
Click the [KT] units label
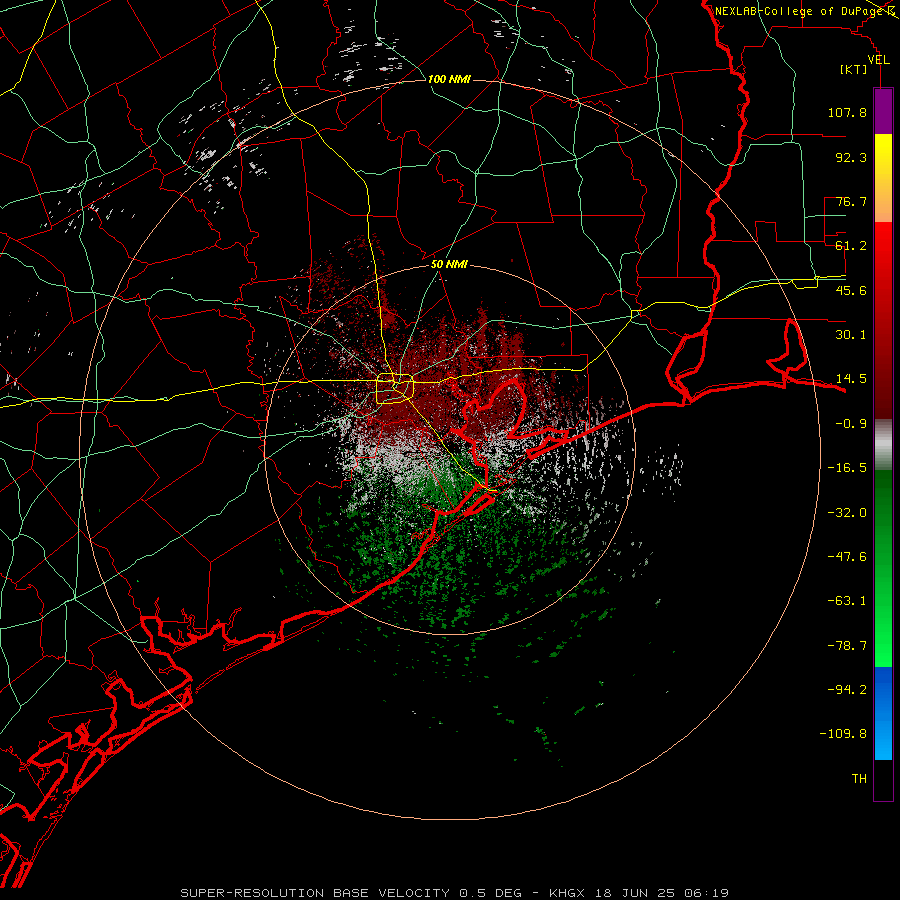854,69
